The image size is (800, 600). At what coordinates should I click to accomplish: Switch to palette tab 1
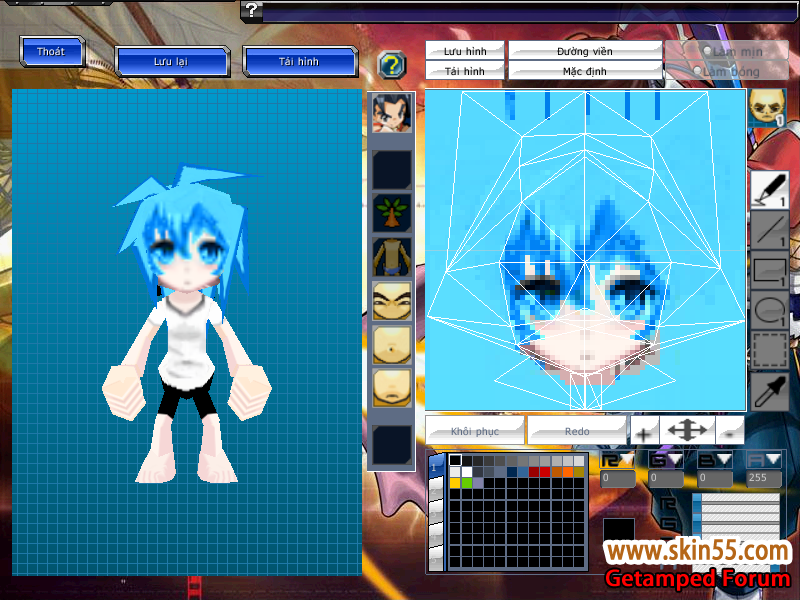pyautogui.click(x=436, y=467)
